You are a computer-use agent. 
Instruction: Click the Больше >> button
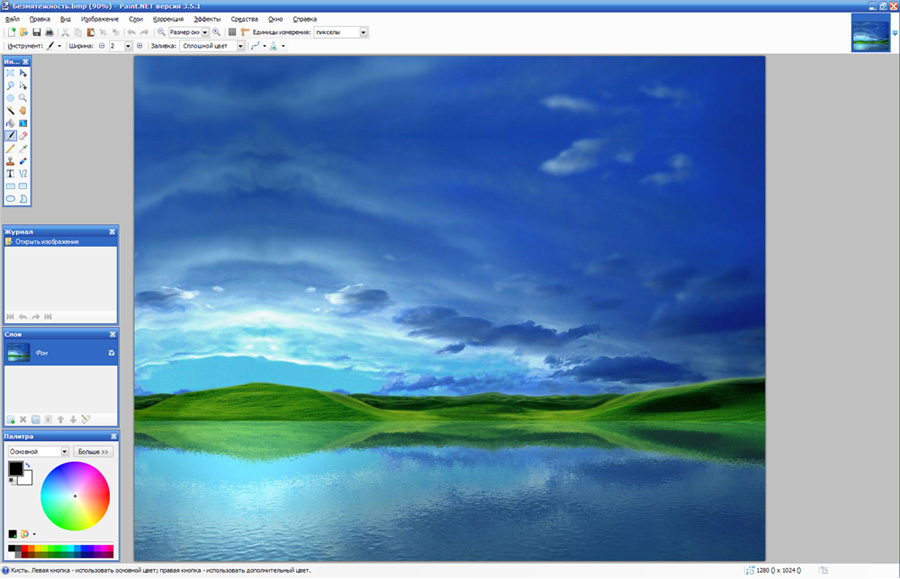click(x=93, y=452)
